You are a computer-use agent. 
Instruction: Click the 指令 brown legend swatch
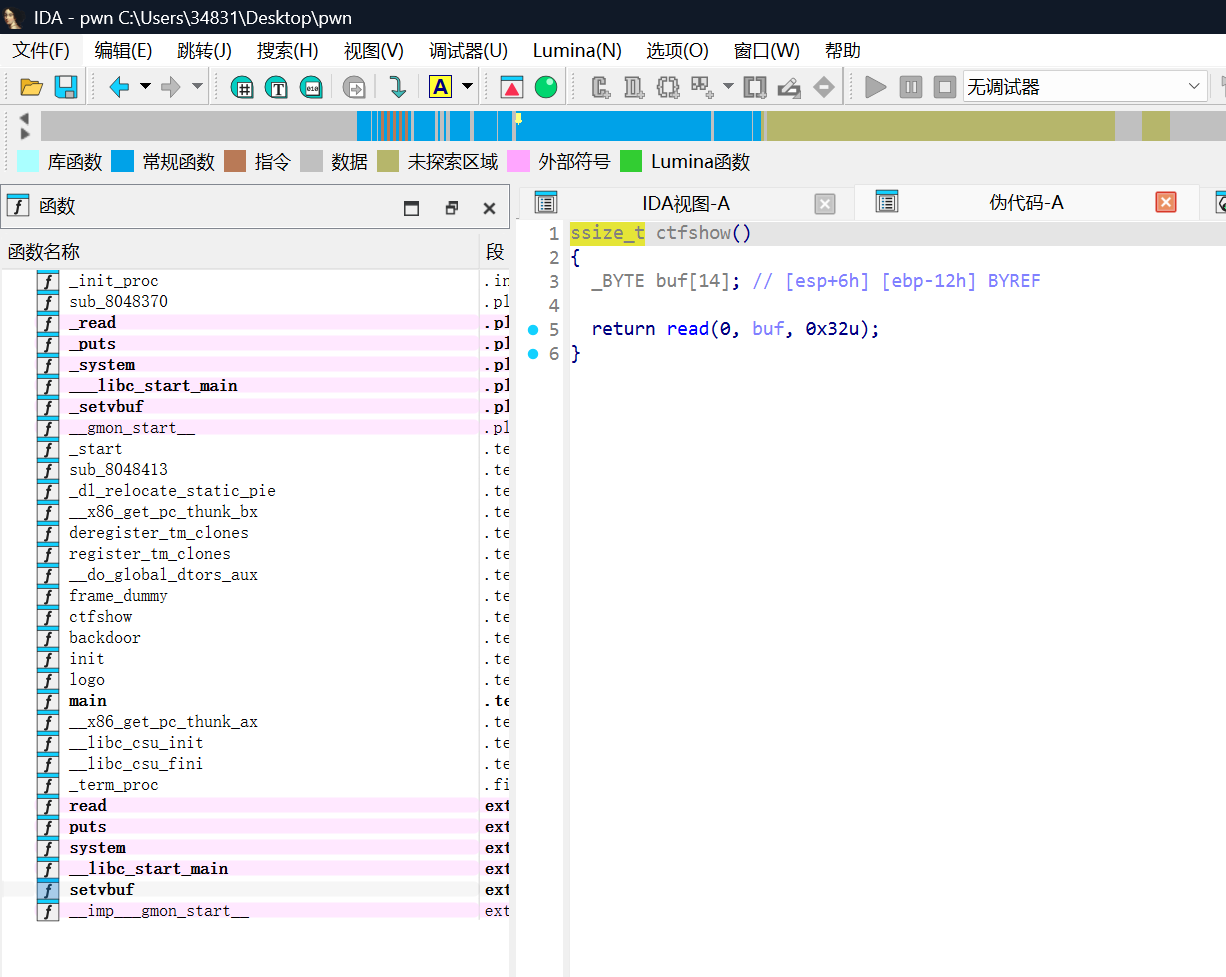click(x=235, y=161)
